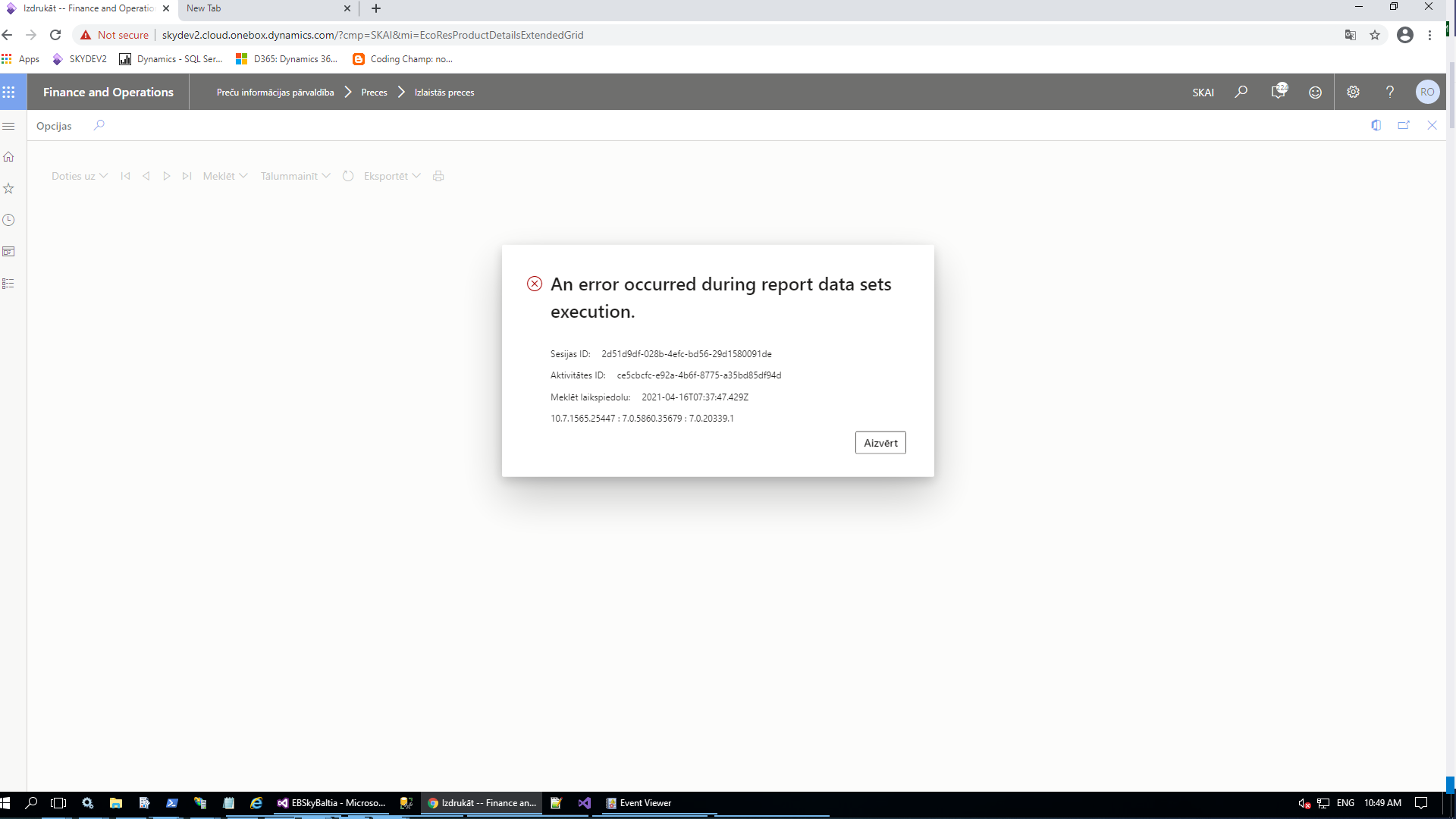
Task: Open Workspaces icon in left sidebar
Action: pos(9,252)
